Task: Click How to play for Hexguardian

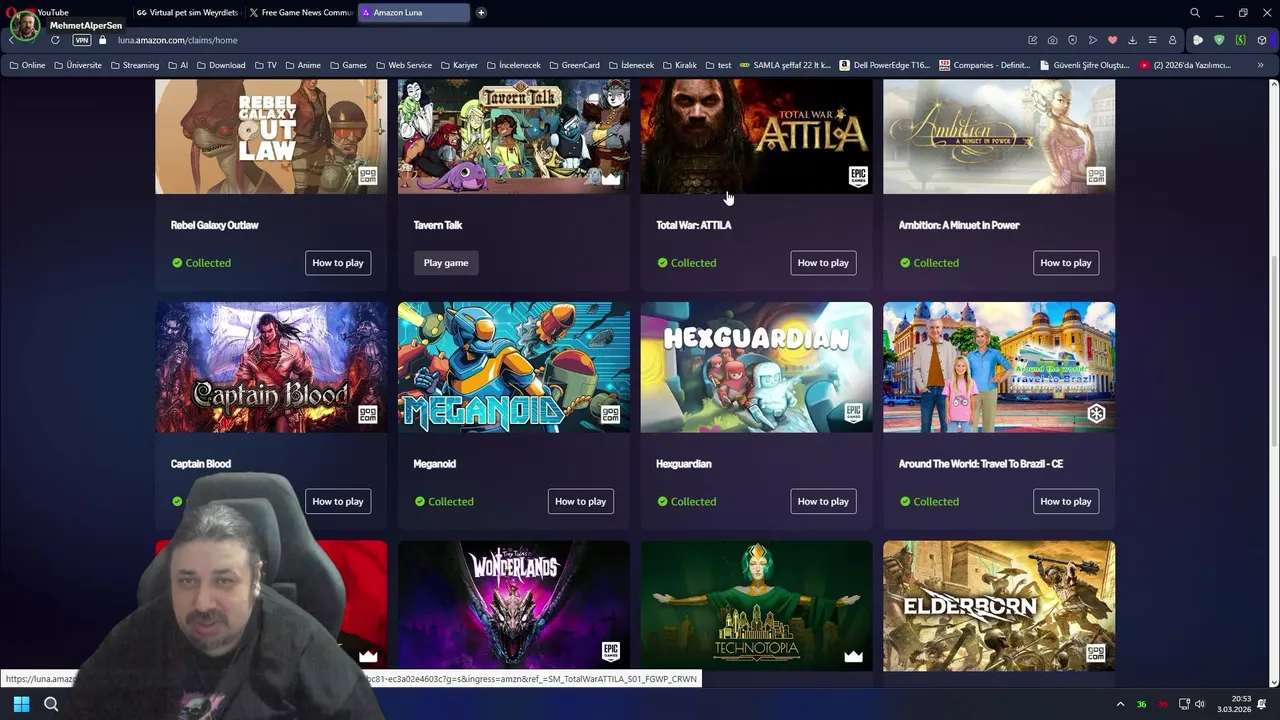Action: [823, 502]
